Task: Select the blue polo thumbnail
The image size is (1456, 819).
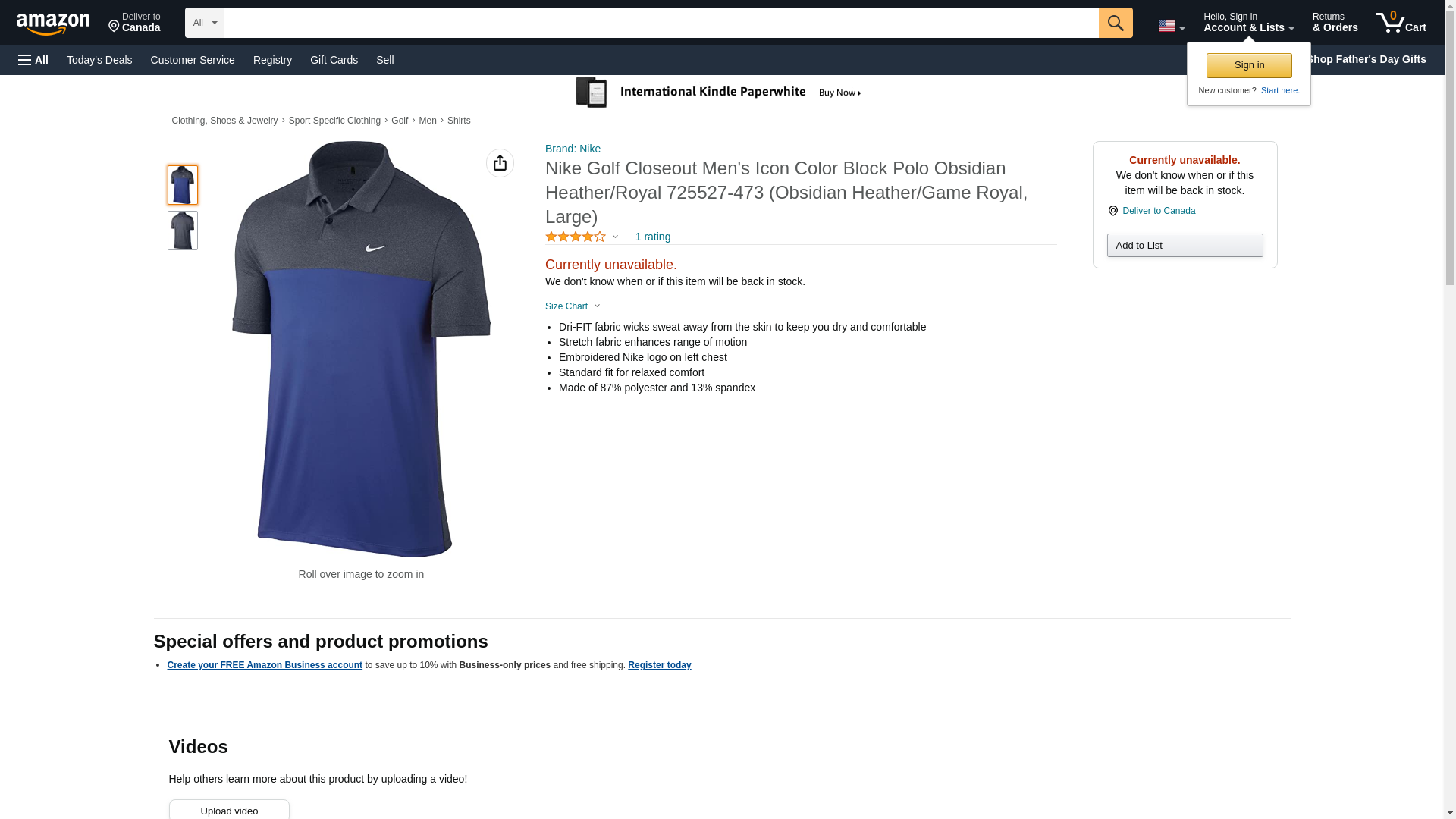Action: pyautogui.click(x=183, y=185)
